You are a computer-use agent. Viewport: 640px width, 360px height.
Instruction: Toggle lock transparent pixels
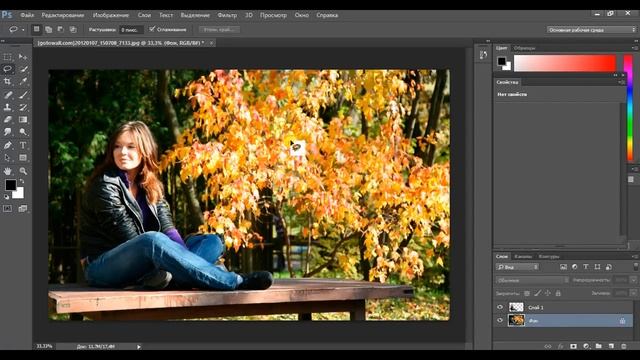[x=527, y=293]
